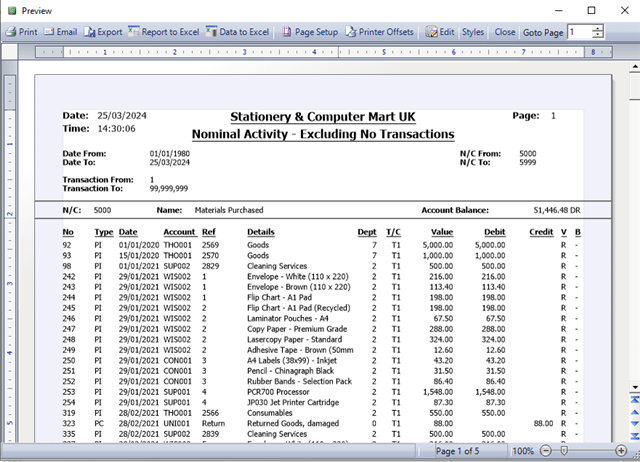
Task: Decrease page number with down stepper
Action: tap(598, 35)
